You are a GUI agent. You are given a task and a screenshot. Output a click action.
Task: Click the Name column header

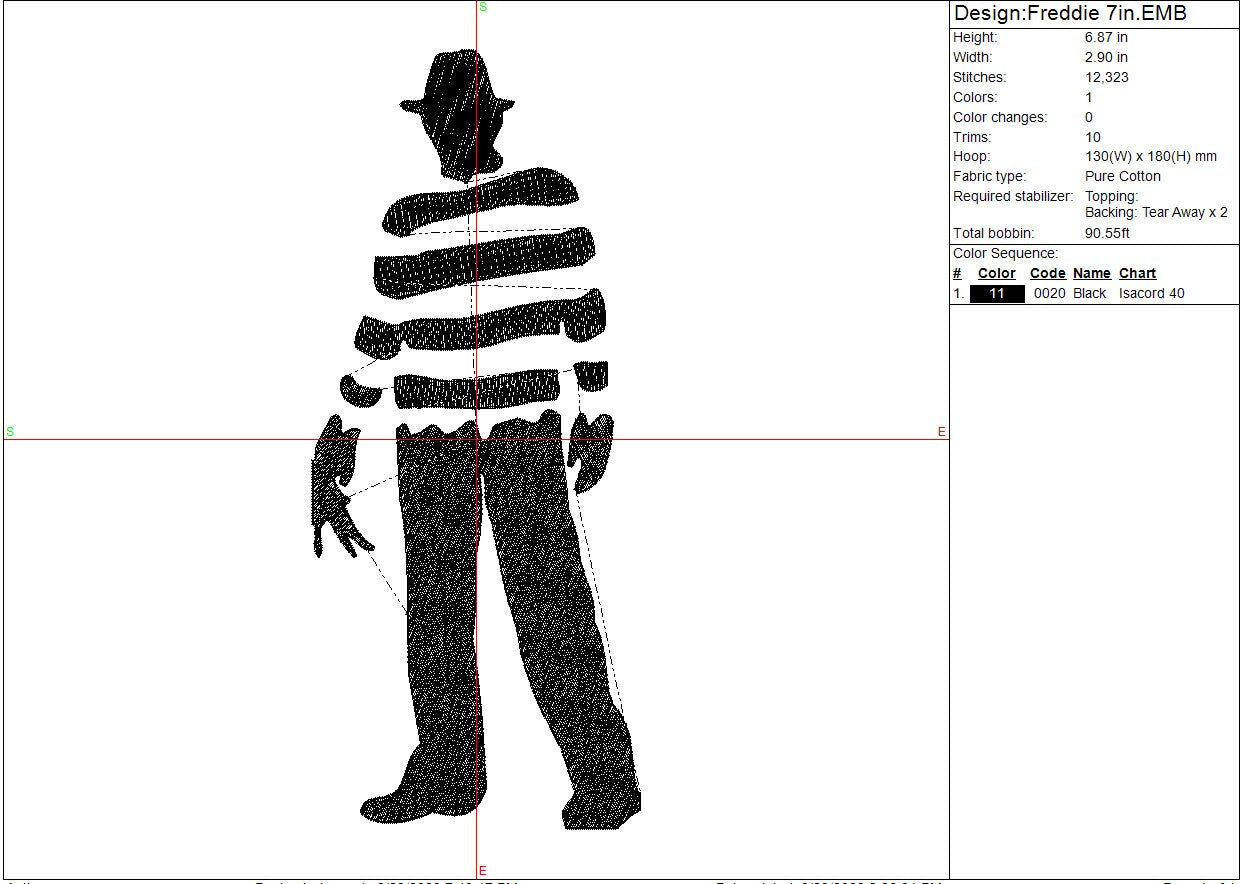click(x=1091, y=273)
